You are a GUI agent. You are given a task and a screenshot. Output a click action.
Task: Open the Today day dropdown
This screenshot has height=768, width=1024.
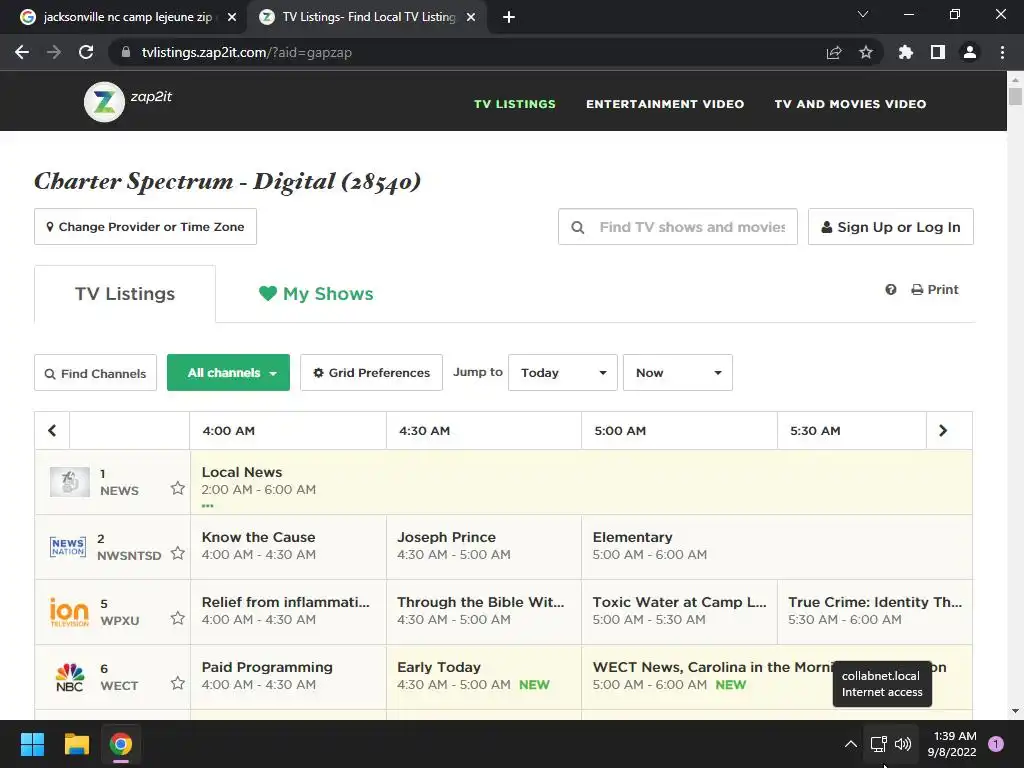click(x=562, y=372)
